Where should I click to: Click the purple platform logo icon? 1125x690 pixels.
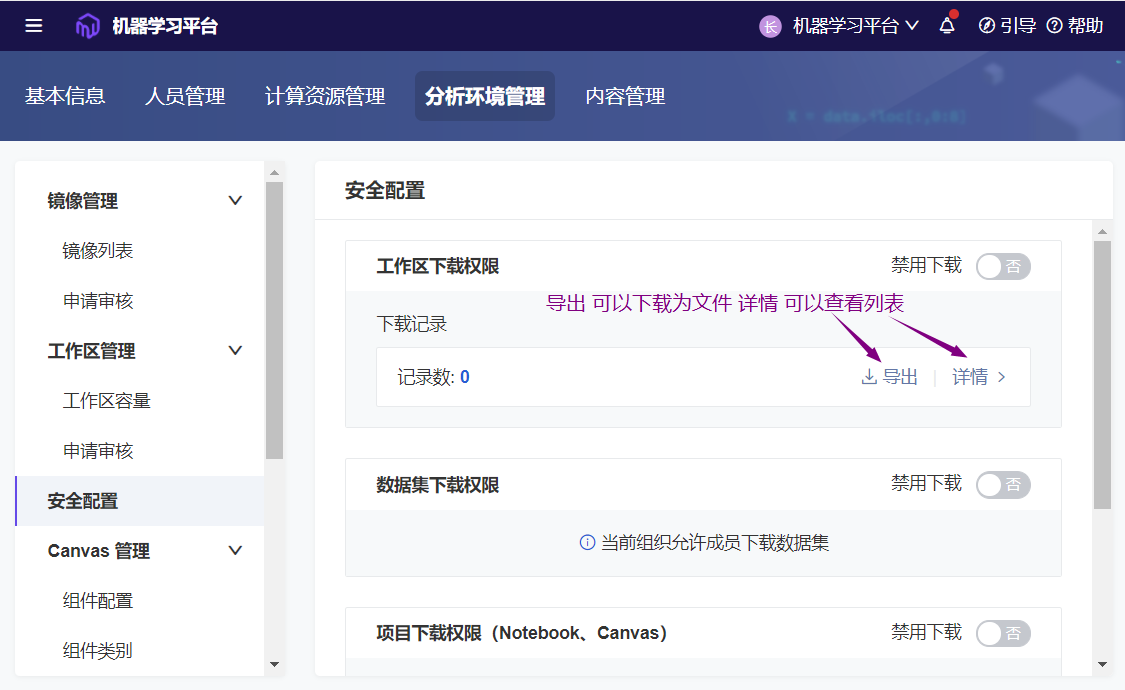pyautogui.click(x=88, y=26)
